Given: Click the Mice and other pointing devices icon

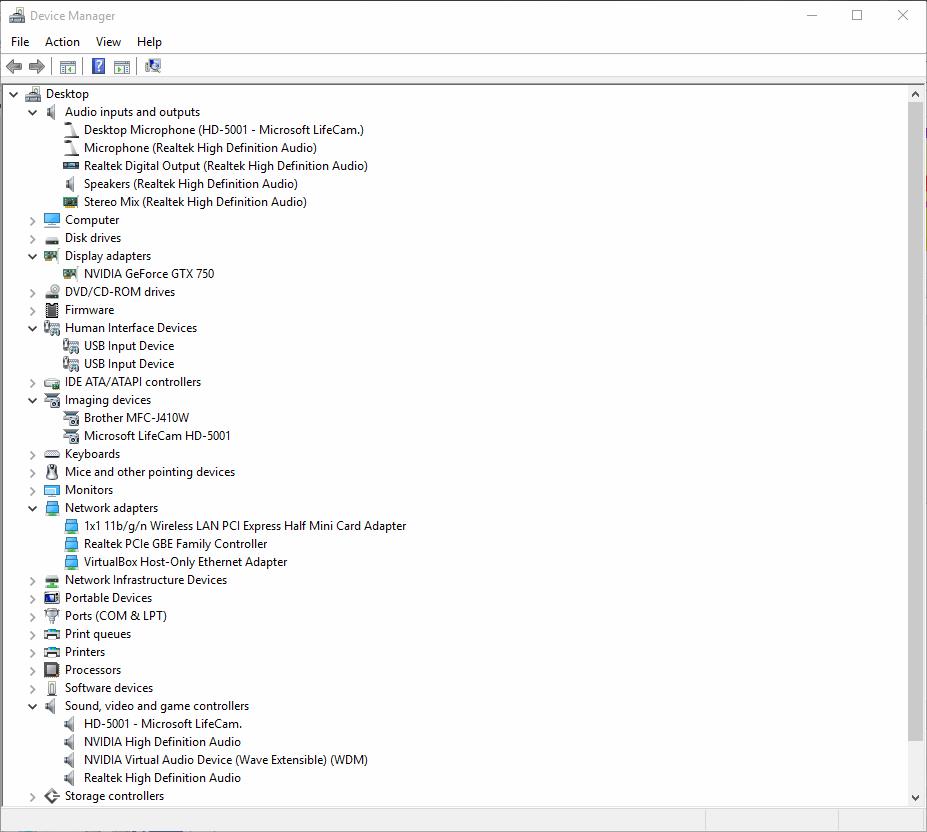Looking at the screenshot, I should [52, 472].
